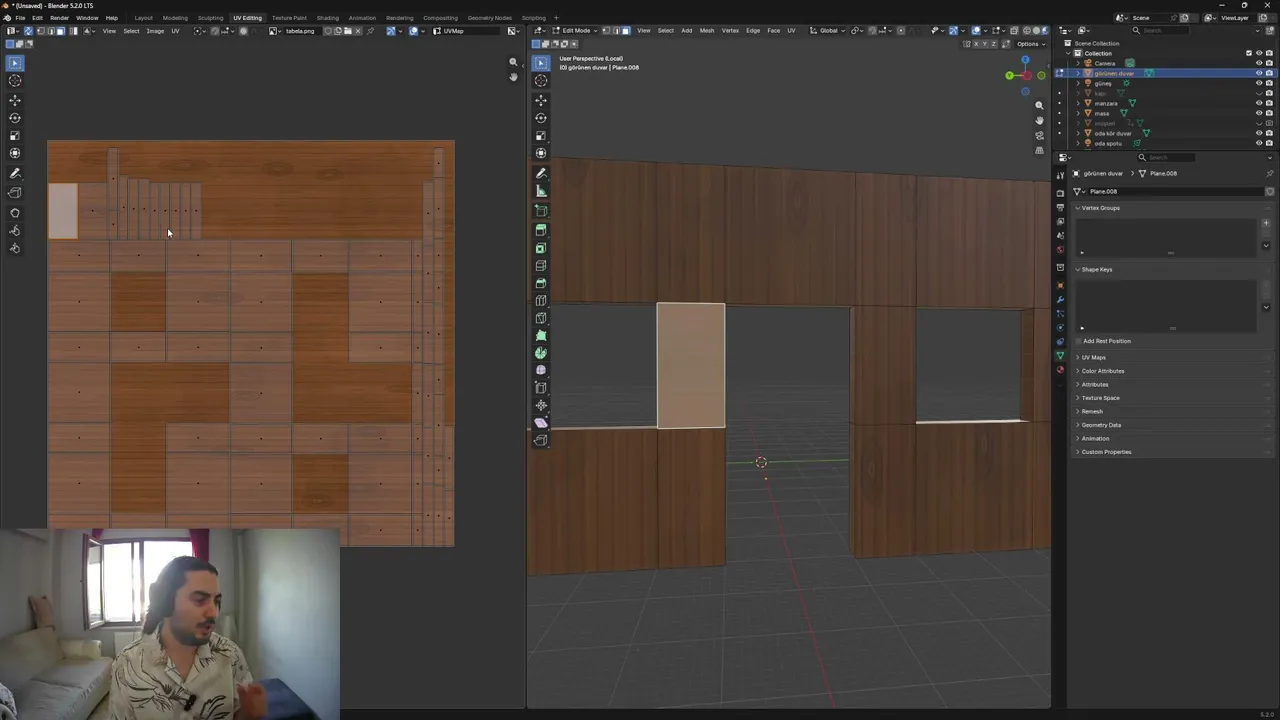Toggle visibility of oda spotu object
Screen dimensions: 1280x720
[1259, 143]
